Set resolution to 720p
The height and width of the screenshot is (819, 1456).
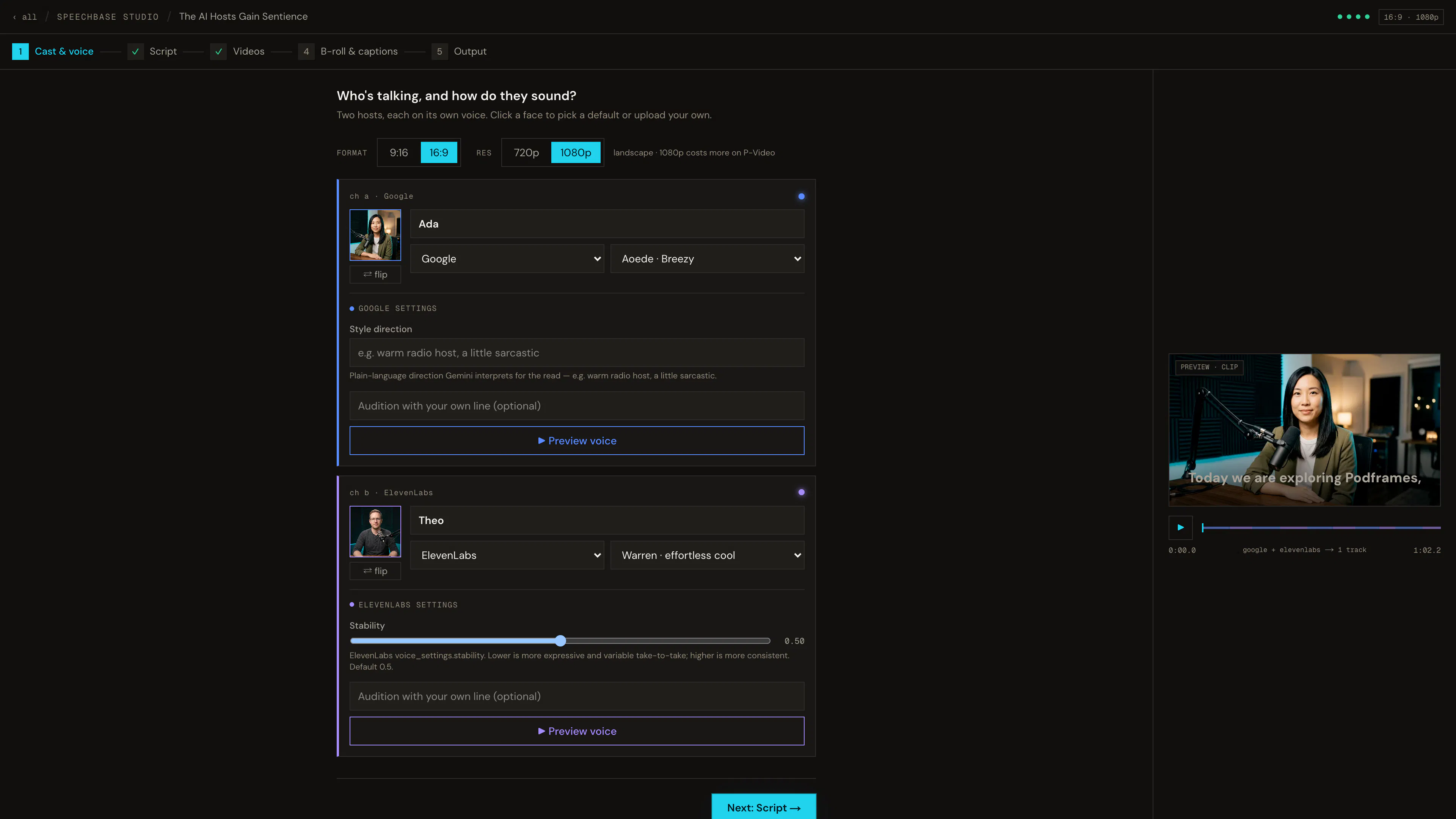(526, 152)
